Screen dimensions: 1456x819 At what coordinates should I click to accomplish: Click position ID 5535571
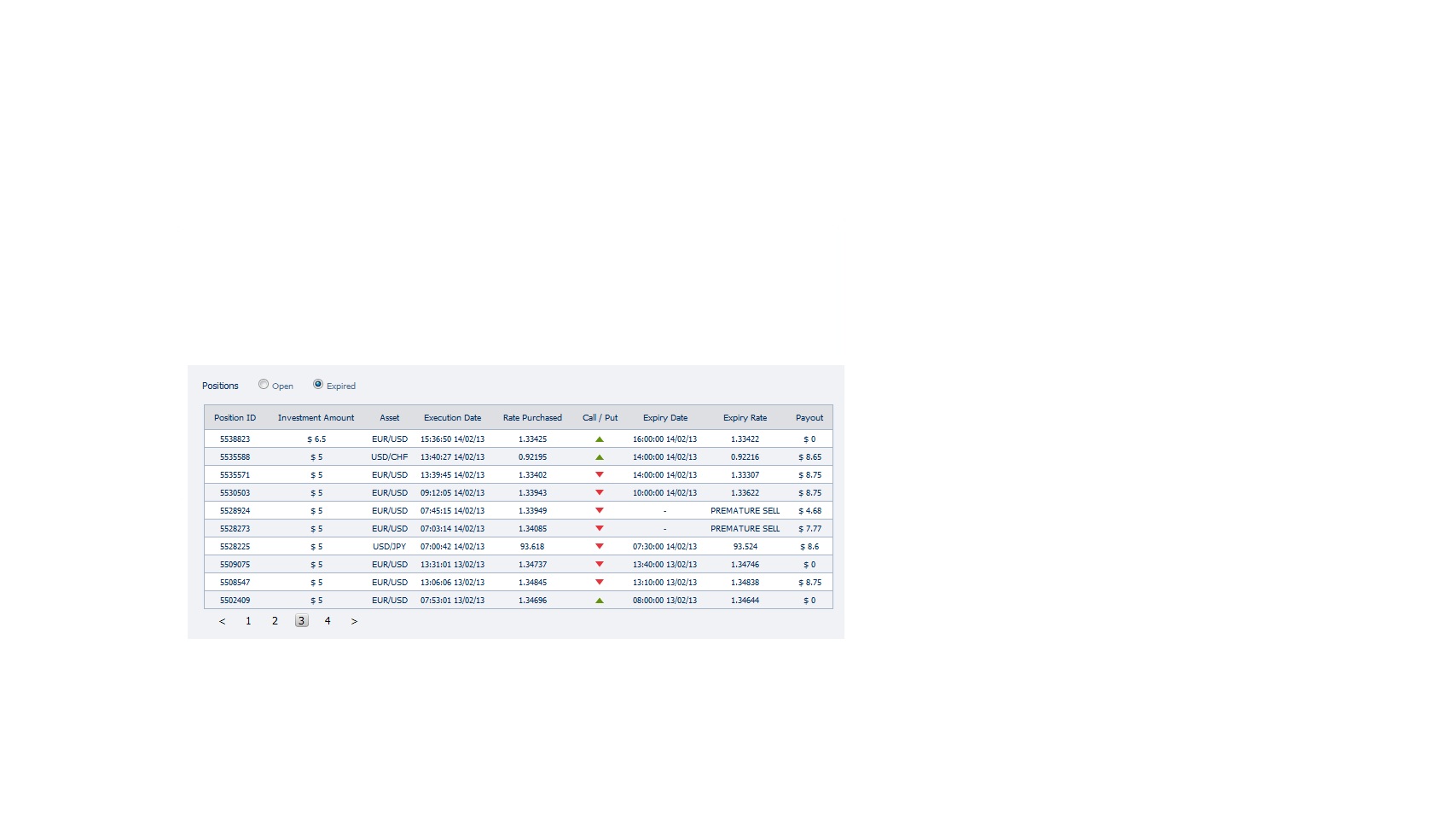[235, 475]
